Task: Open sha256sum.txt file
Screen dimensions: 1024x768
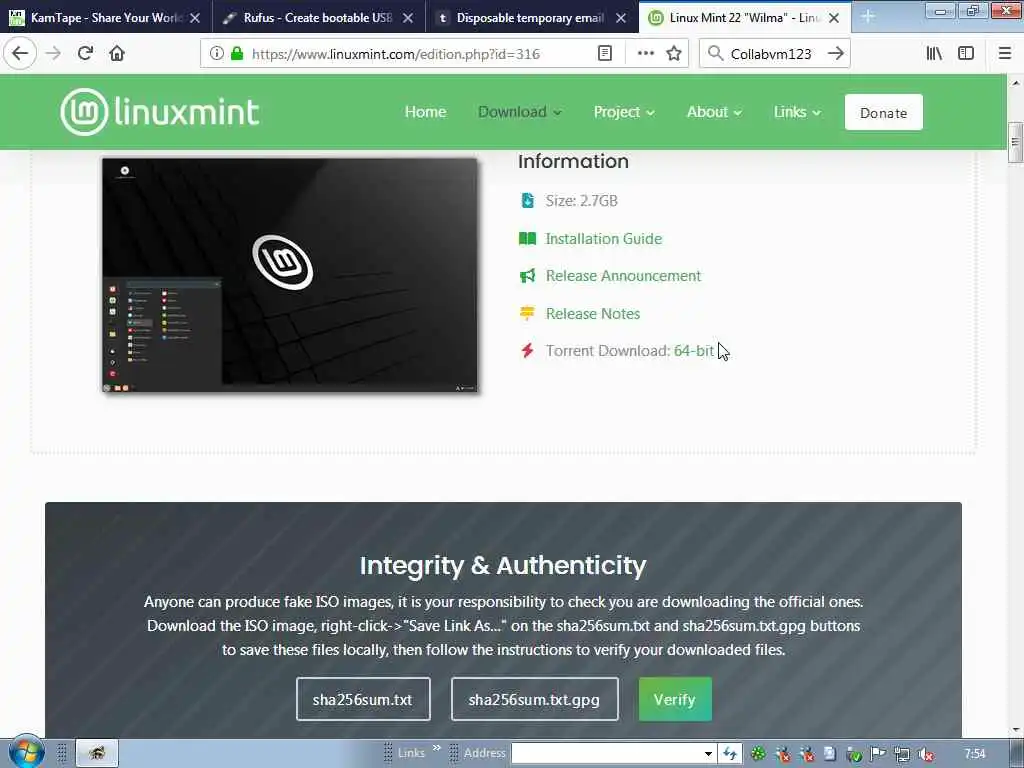Action: [x=363, y=699]
